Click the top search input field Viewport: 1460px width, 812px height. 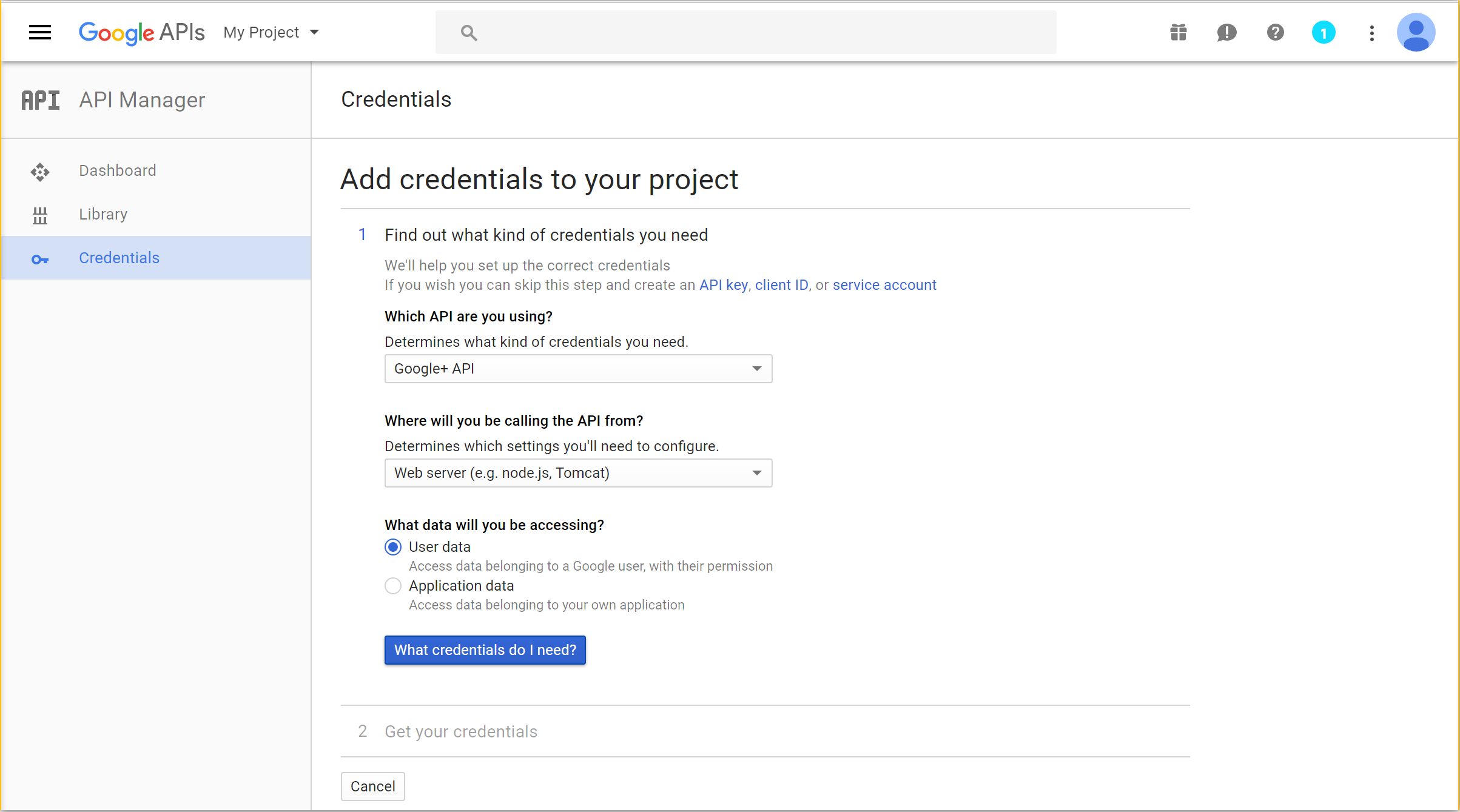(x=746, y=32)
